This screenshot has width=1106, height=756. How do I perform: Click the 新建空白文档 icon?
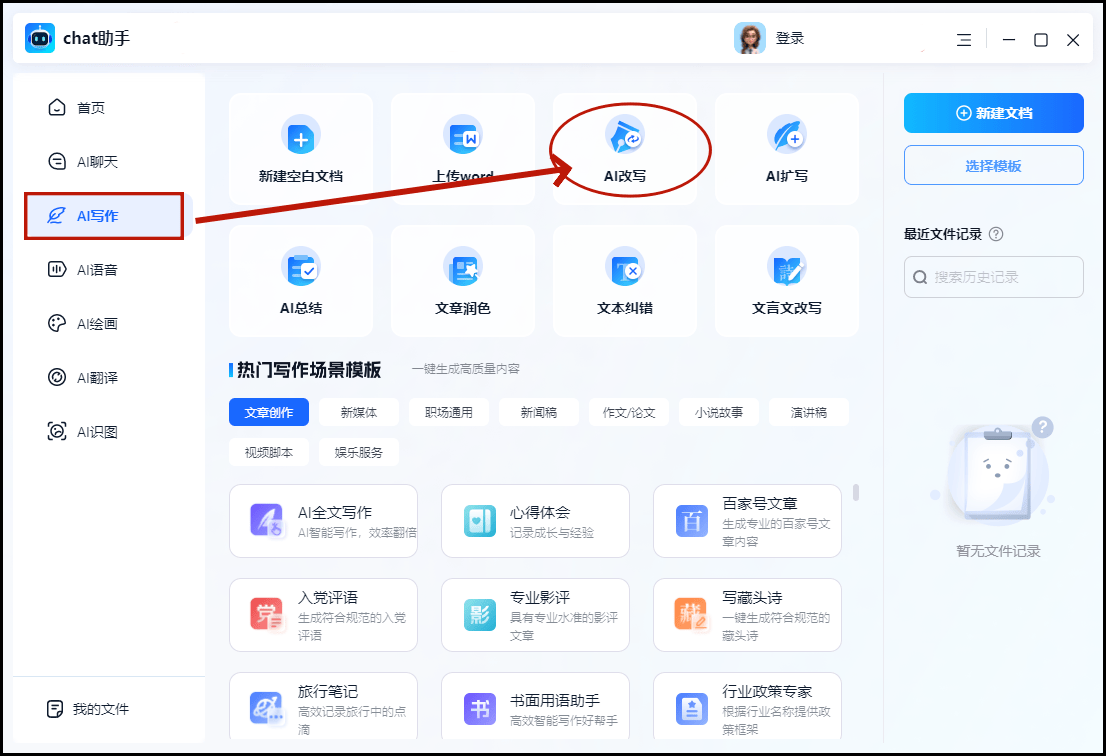tap(301, 137)
